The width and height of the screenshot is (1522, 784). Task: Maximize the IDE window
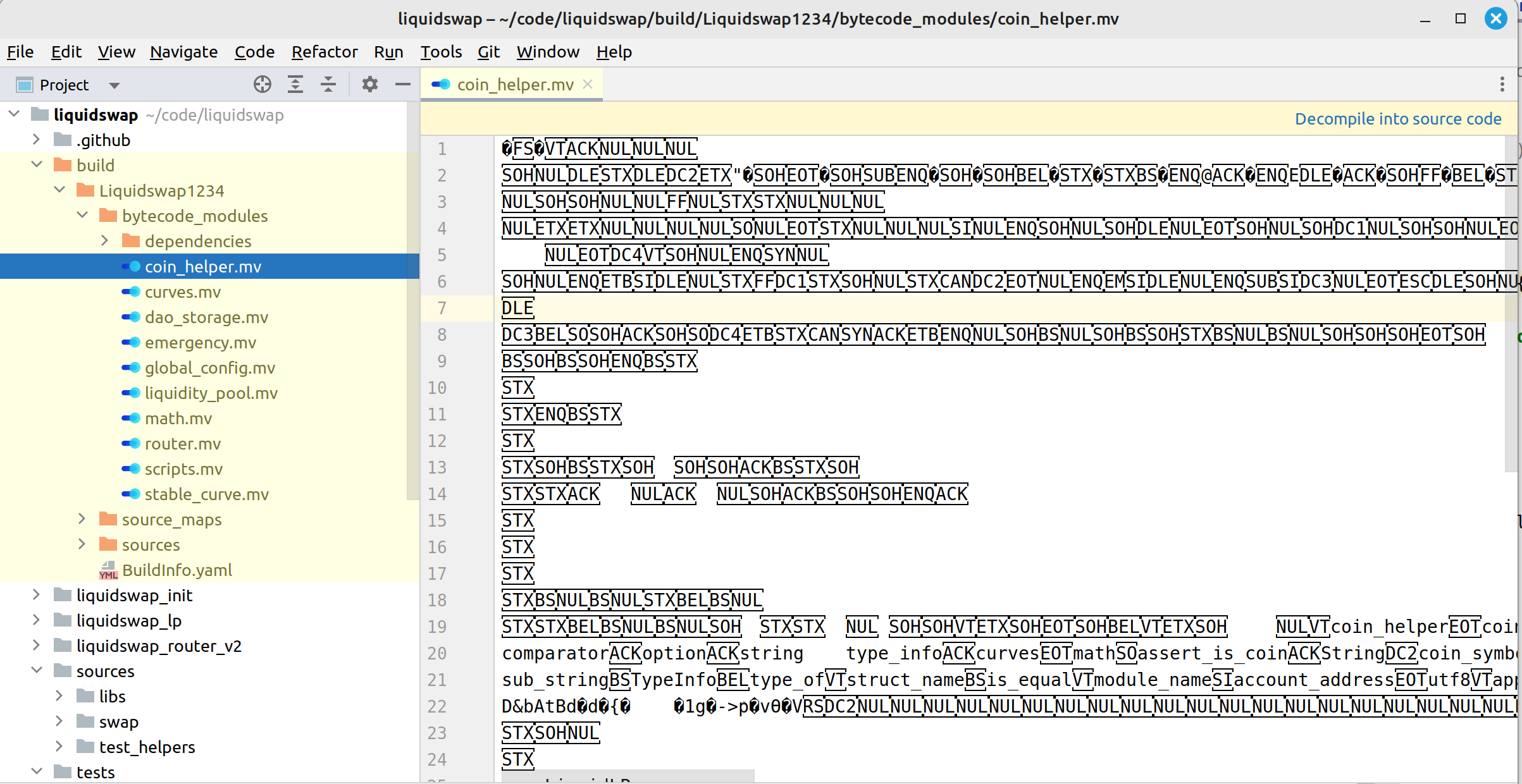coord(1461,18)
